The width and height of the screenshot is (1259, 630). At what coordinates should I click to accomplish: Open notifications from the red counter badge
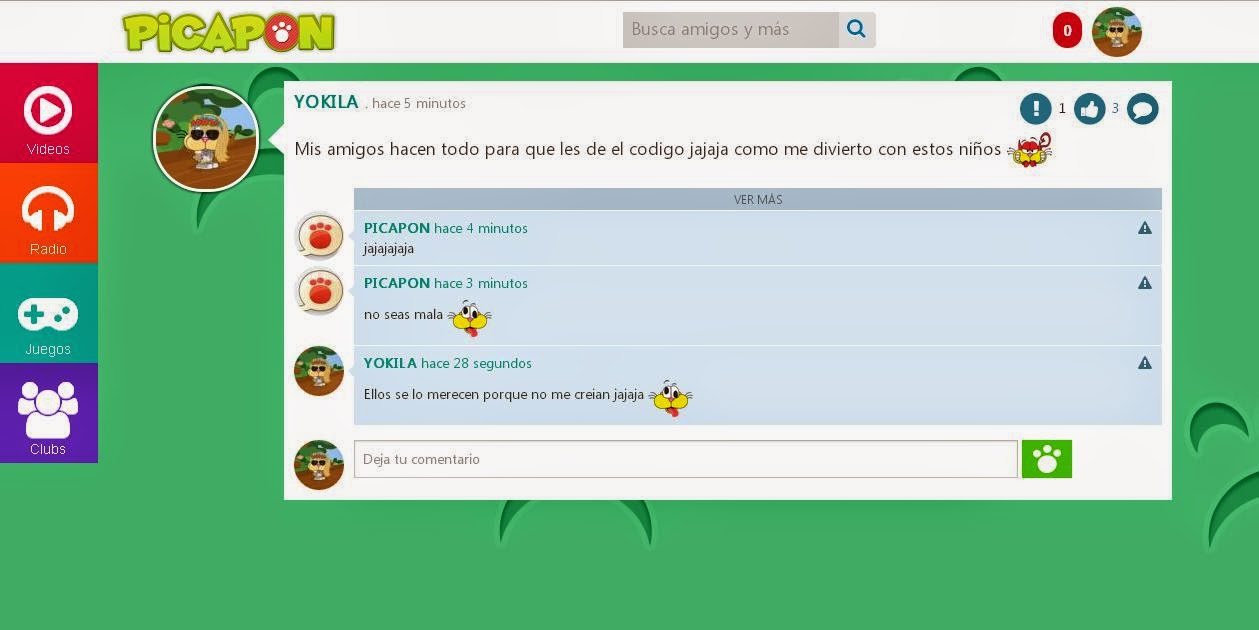tap(1066, 32)
